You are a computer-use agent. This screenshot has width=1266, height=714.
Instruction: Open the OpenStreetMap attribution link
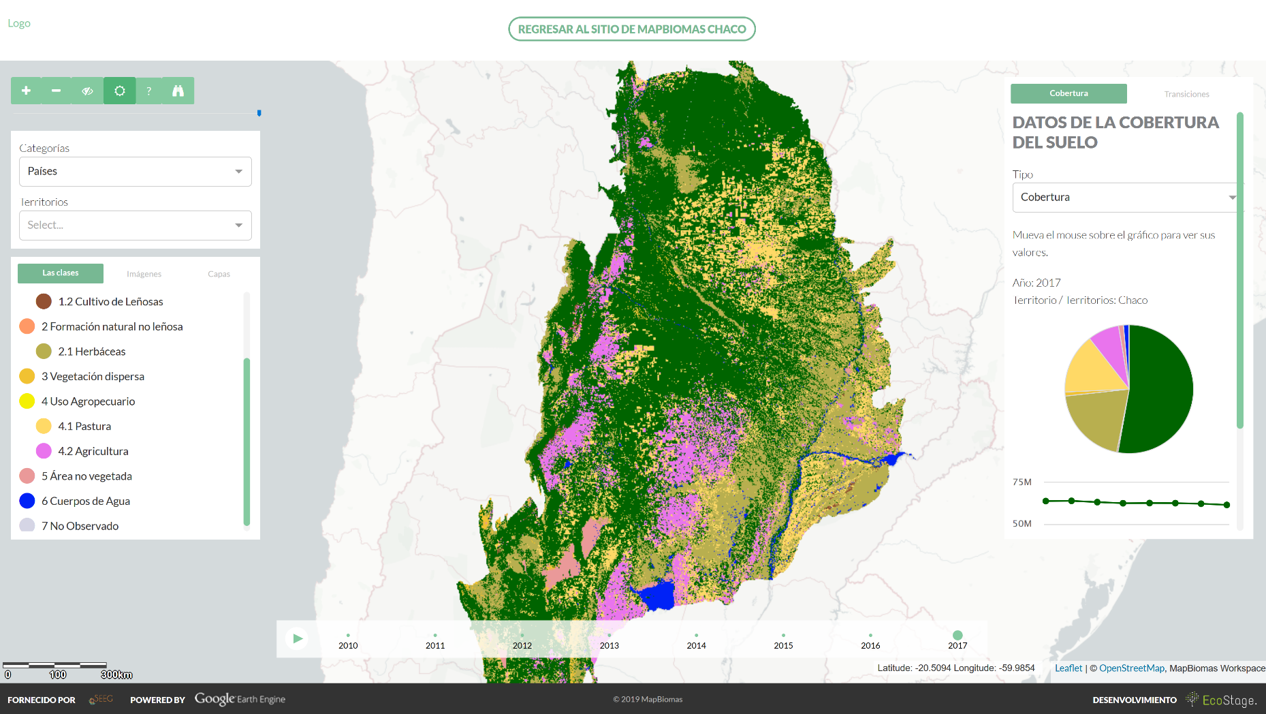[x=1131, y=668]
